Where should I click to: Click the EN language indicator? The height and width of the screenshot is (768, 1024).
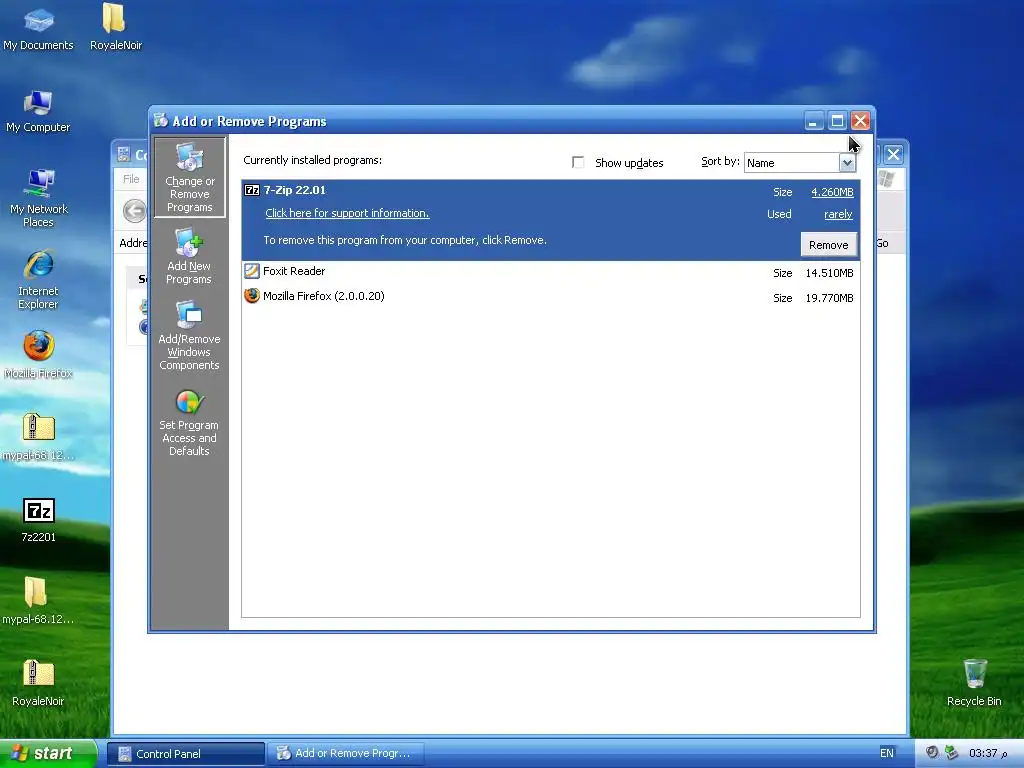tap(886, 753)
